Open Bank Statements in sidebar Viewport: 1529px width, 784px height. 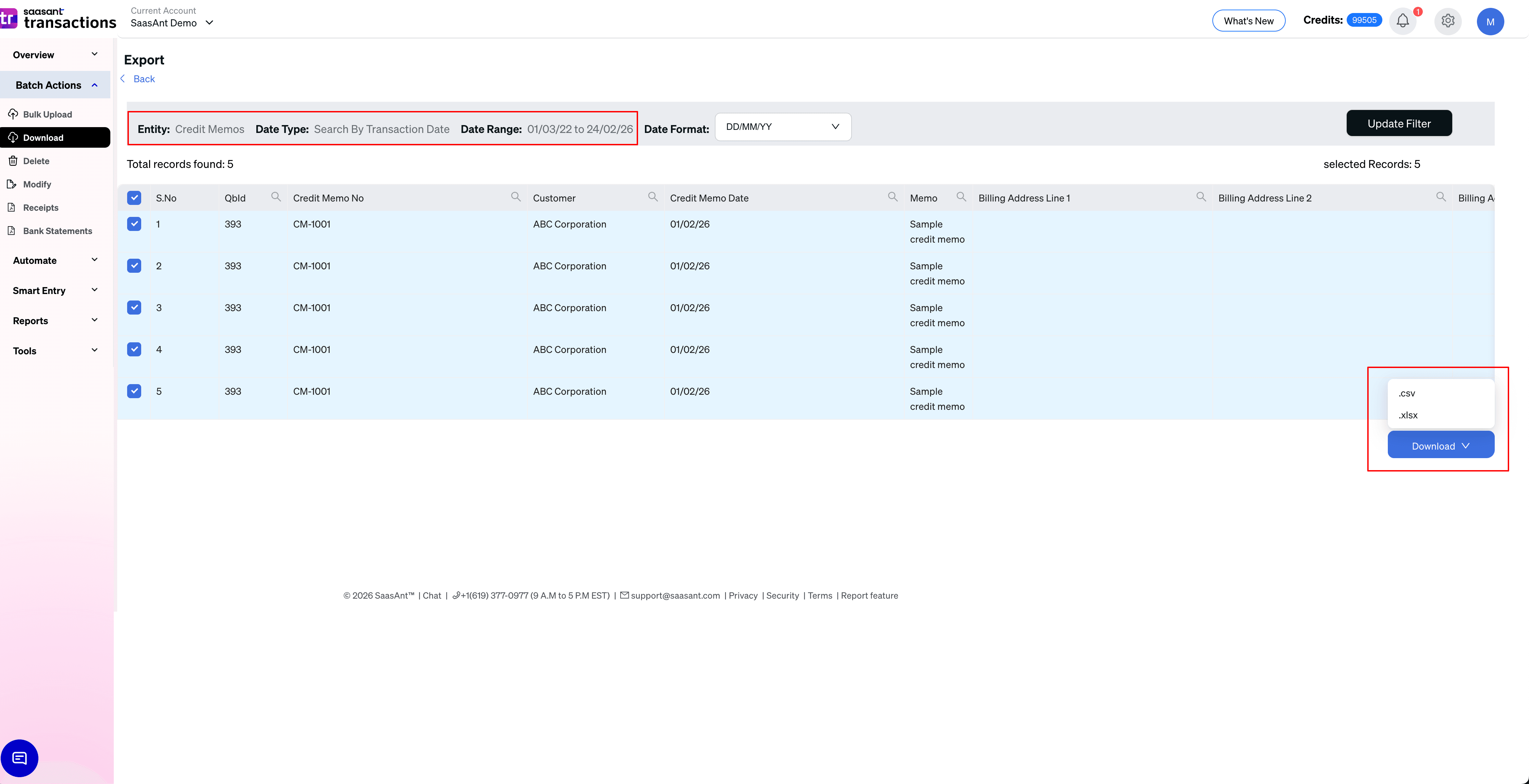pos(57,231)
